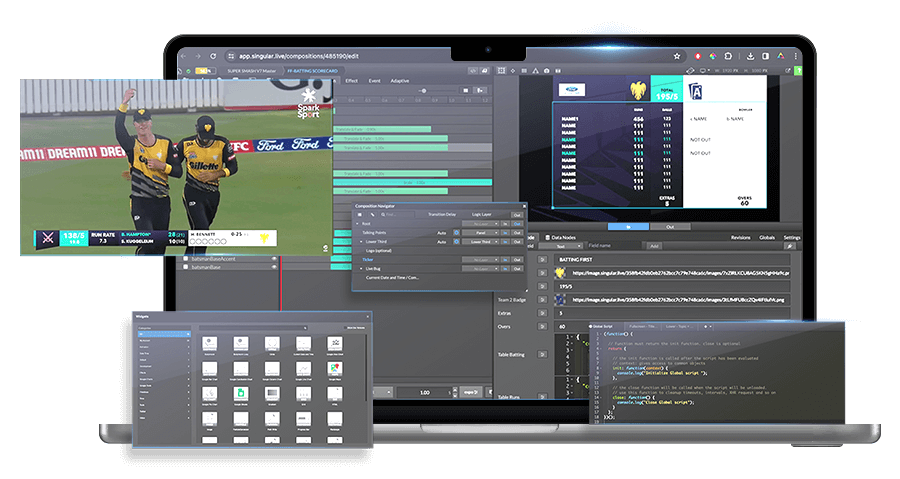Open the Revisions link
This screenshot has height=479, width=900.
tap(740, 237)
